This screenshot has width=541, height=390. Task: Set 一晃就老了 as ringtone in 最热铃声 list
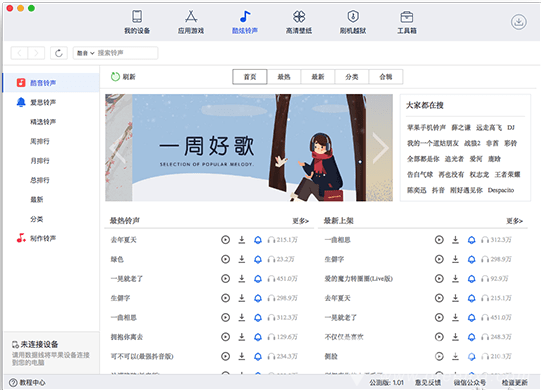tap(258, 279)
